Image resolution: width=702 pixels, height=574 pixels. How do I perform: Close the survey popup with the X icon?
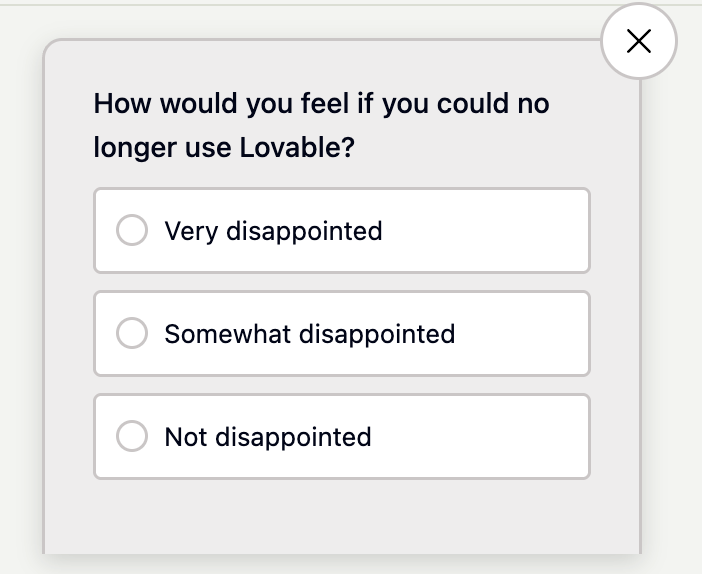coord(638,41)
